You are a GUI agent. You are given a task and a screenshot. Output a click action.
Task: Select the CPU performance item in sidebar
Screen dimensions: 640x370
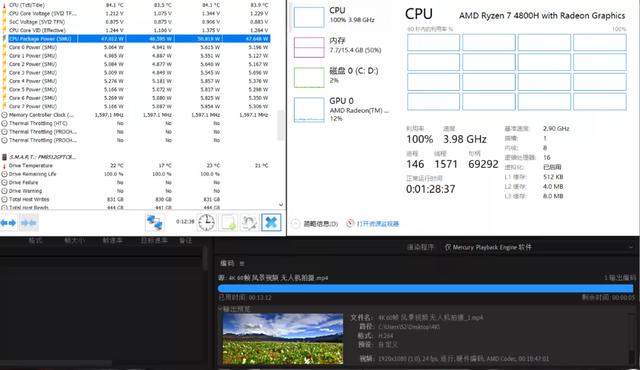coord(340,16)
